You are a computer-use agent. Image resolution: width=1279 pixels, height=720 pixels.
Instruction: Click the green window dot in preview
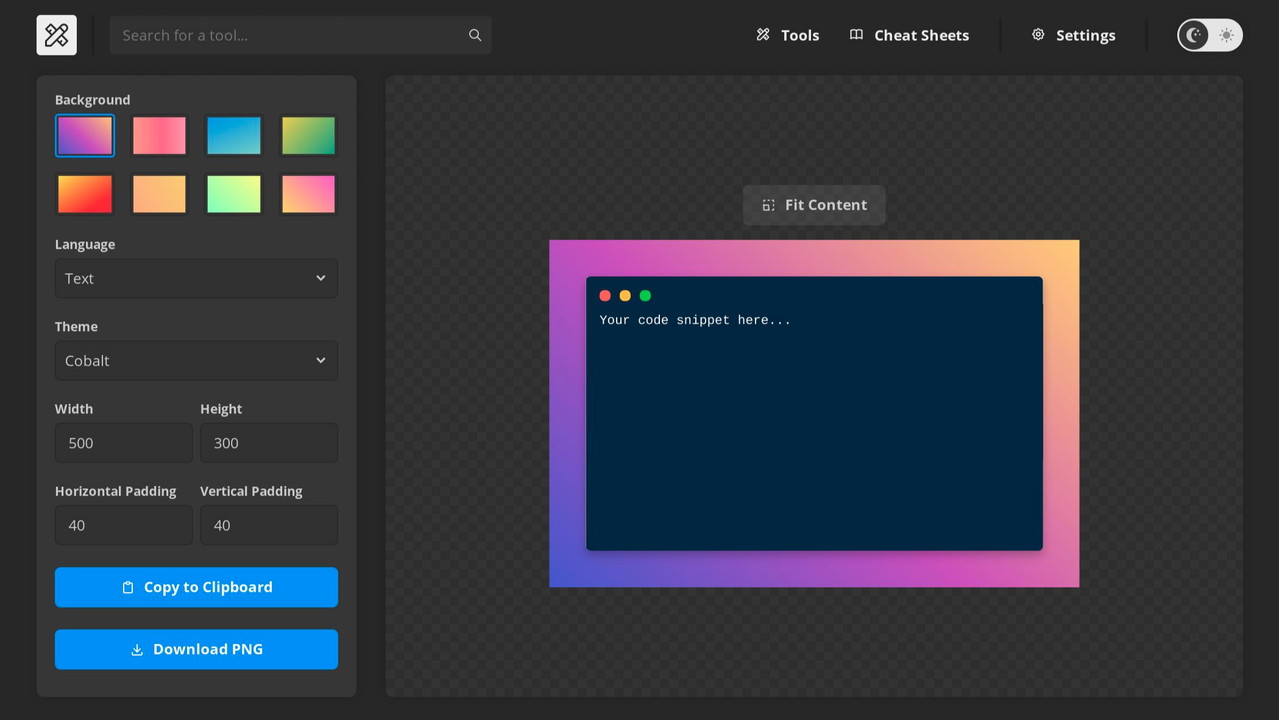[x=645, y=296]
